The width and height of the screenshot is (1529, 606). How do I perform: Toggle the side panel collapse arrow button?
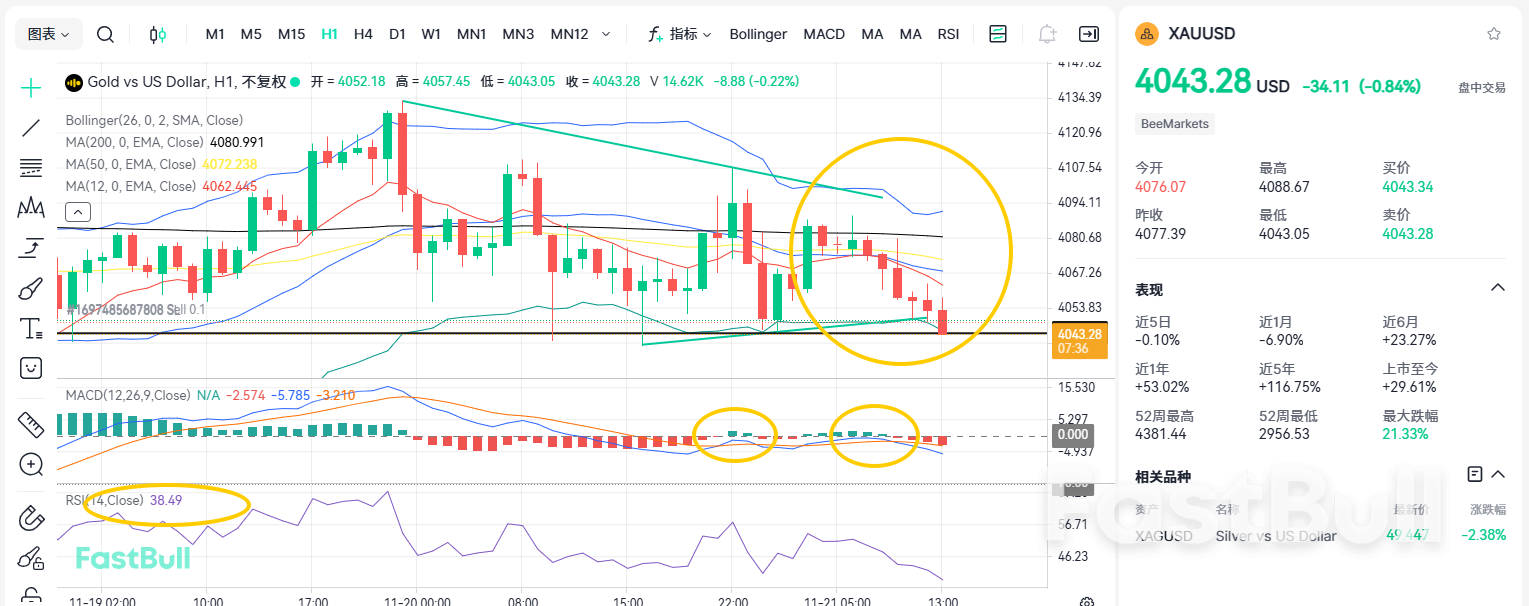(1089, 34)
